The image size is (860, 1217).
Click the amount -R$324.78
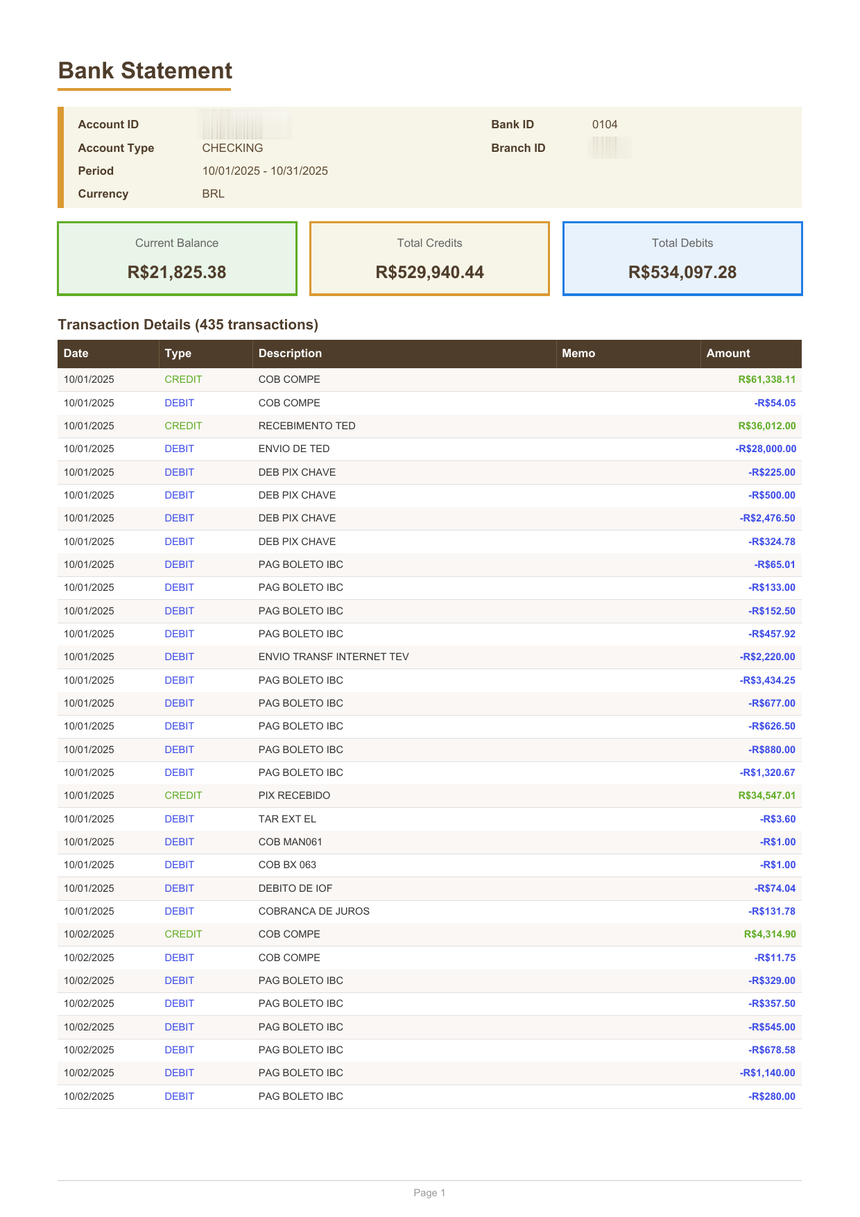point(772,542)
